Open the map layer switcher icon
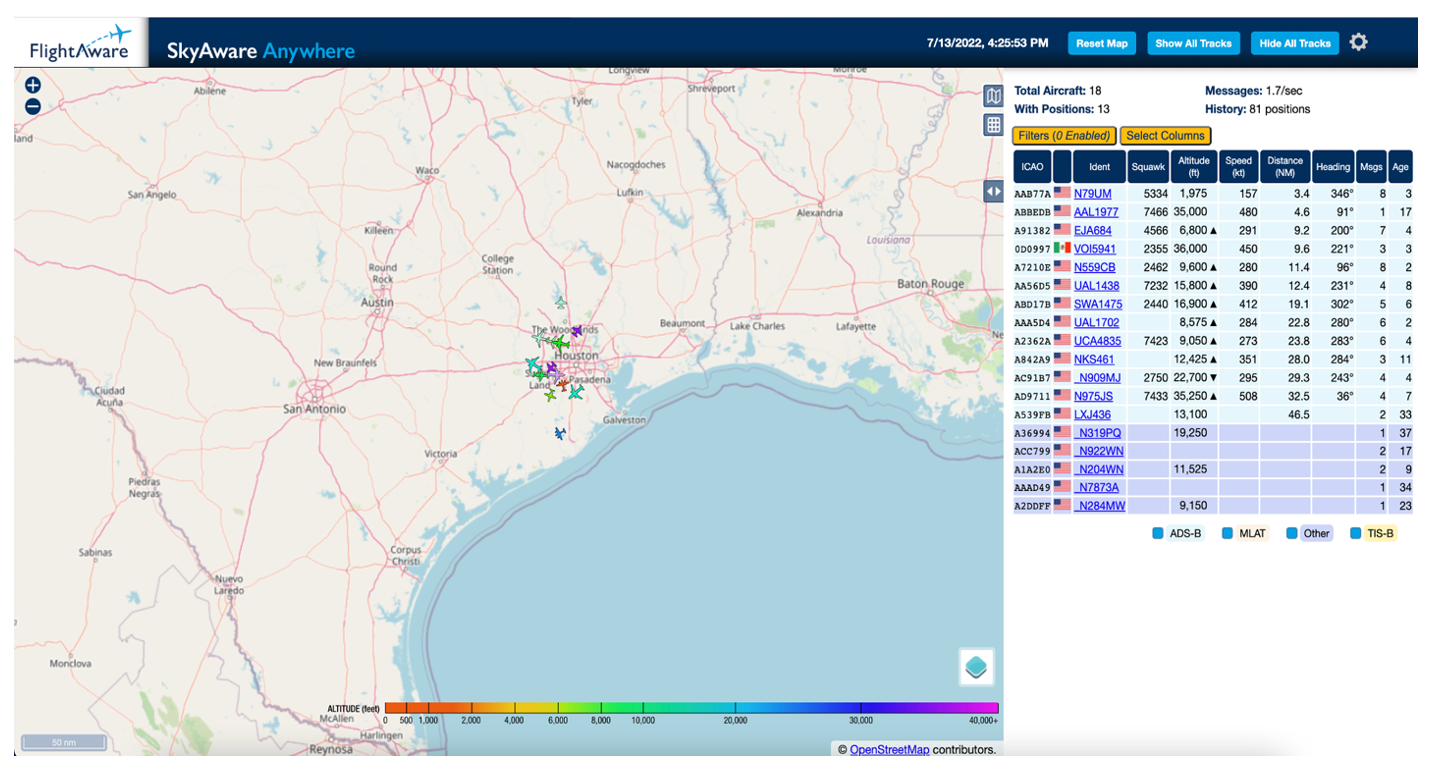Image resolution: width=1434 pixels, height=774 pixels. [976, 667]
